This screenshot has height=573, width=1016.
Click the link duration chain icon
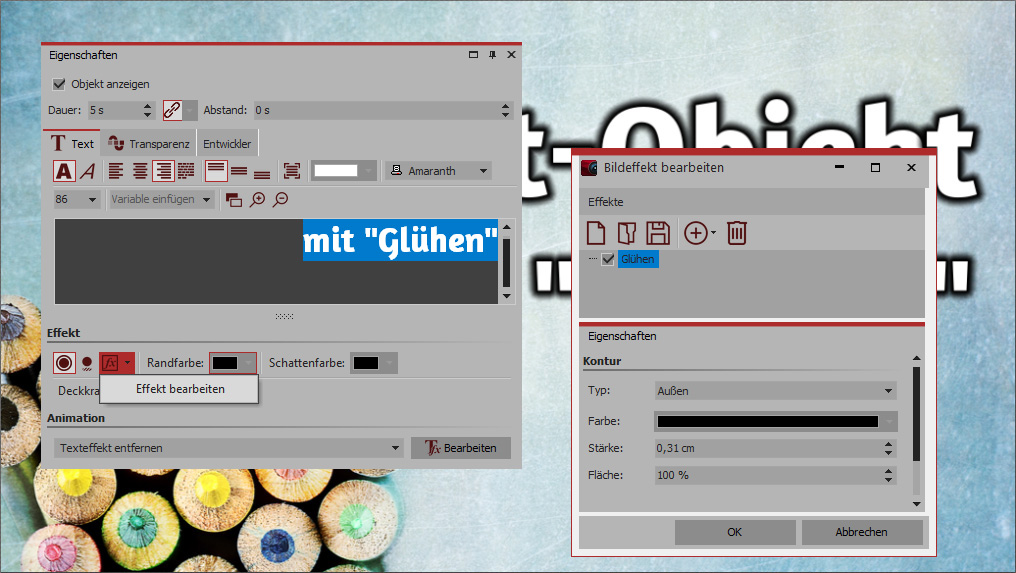[172, 110]
